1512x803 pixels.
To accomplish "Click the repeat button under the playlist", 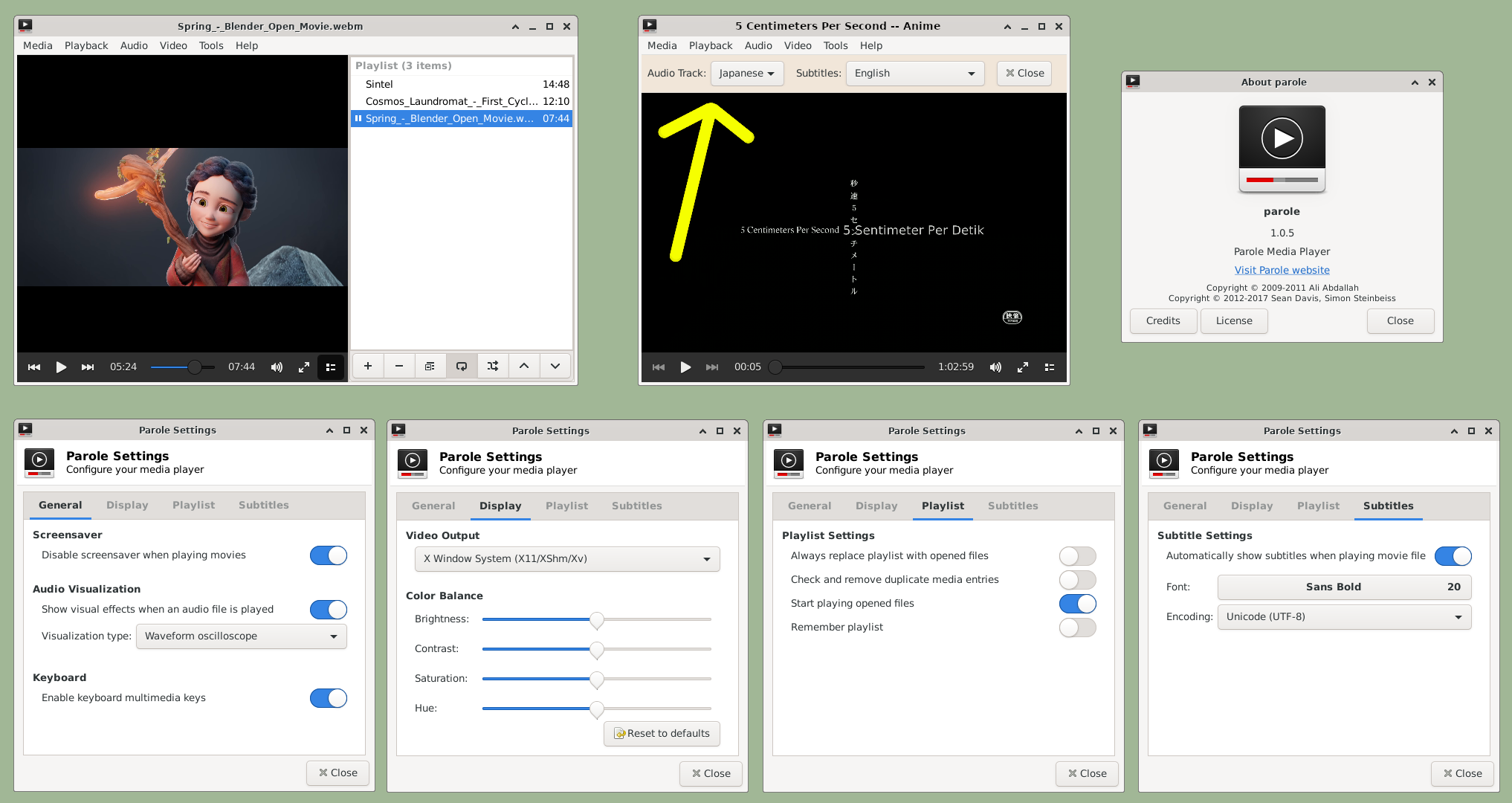I will tap(462, 366).
